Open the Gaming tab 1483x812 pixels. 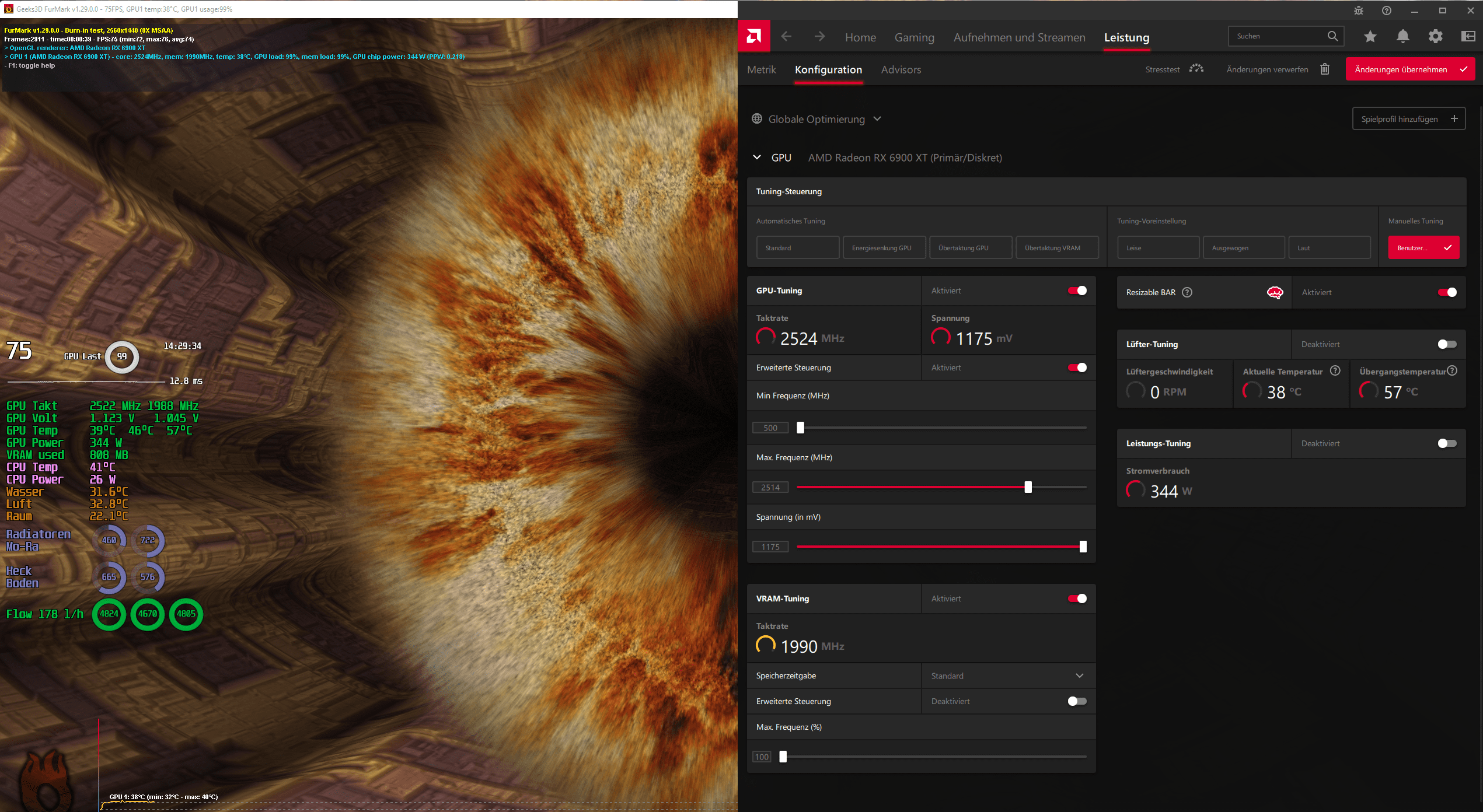(x=914, y=37)
